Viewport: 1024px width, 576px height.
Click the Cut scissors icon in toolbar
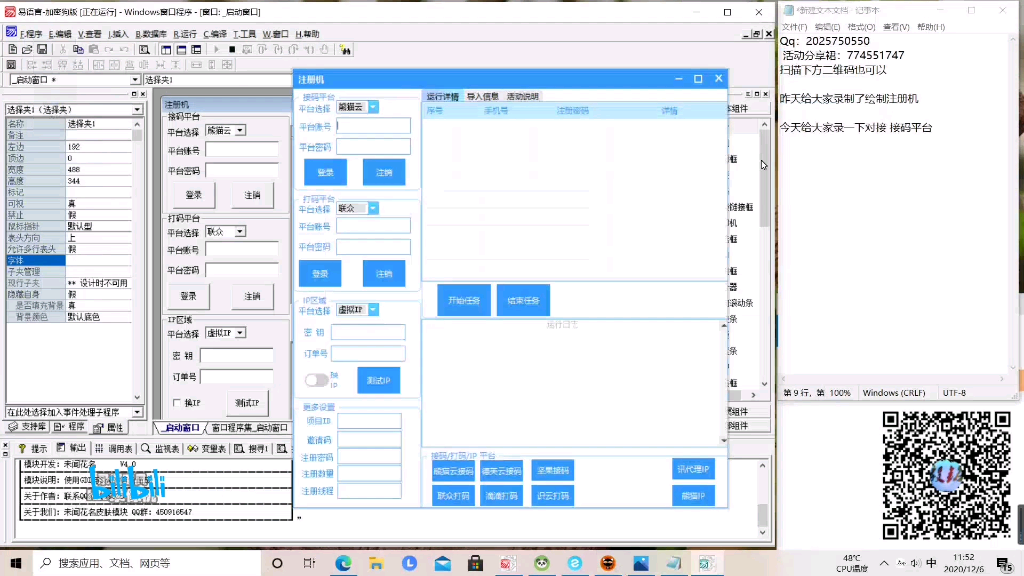pos(63,50)
